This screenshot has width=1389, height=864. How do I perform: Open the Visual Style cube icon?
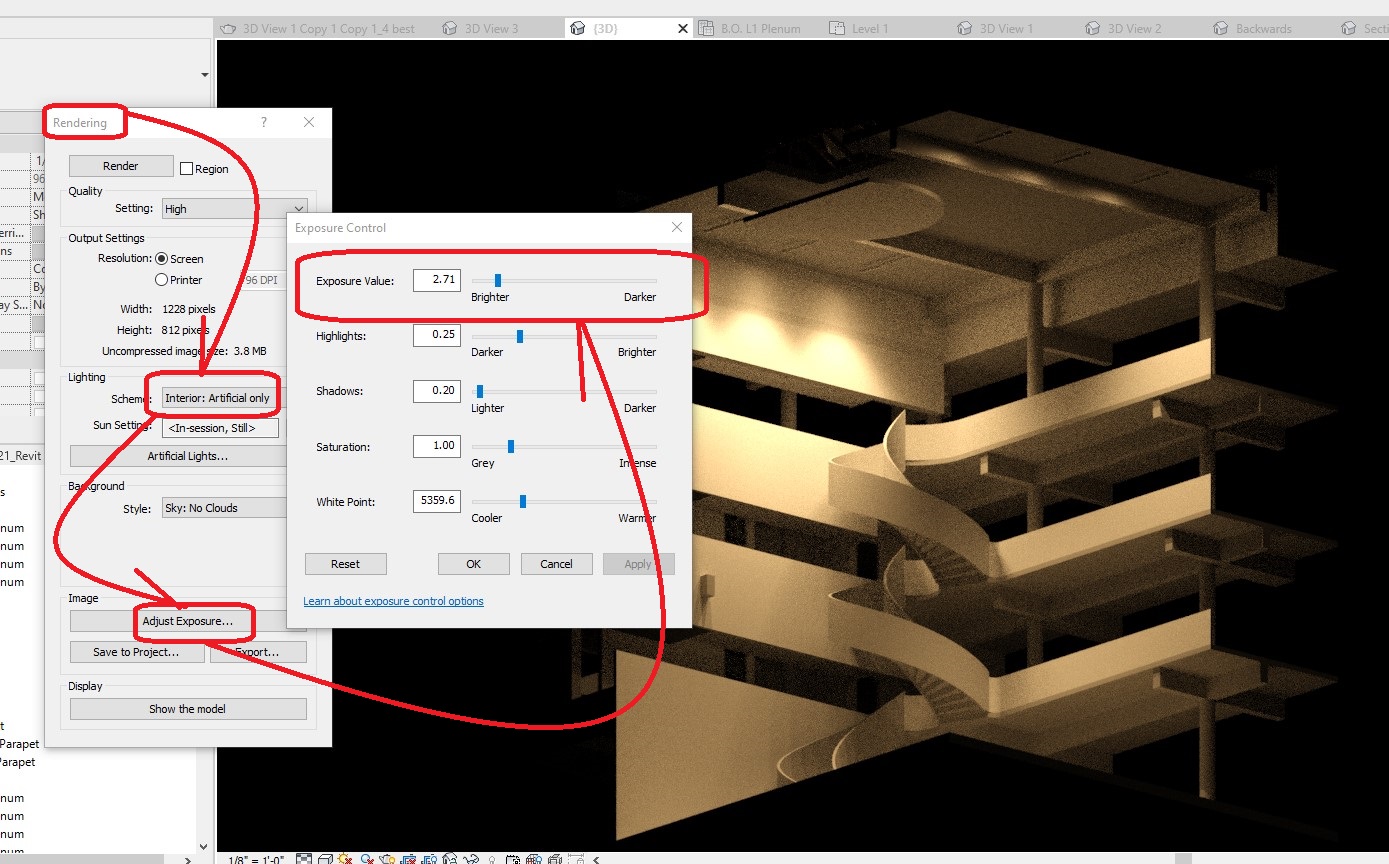(x=325, y=858)
